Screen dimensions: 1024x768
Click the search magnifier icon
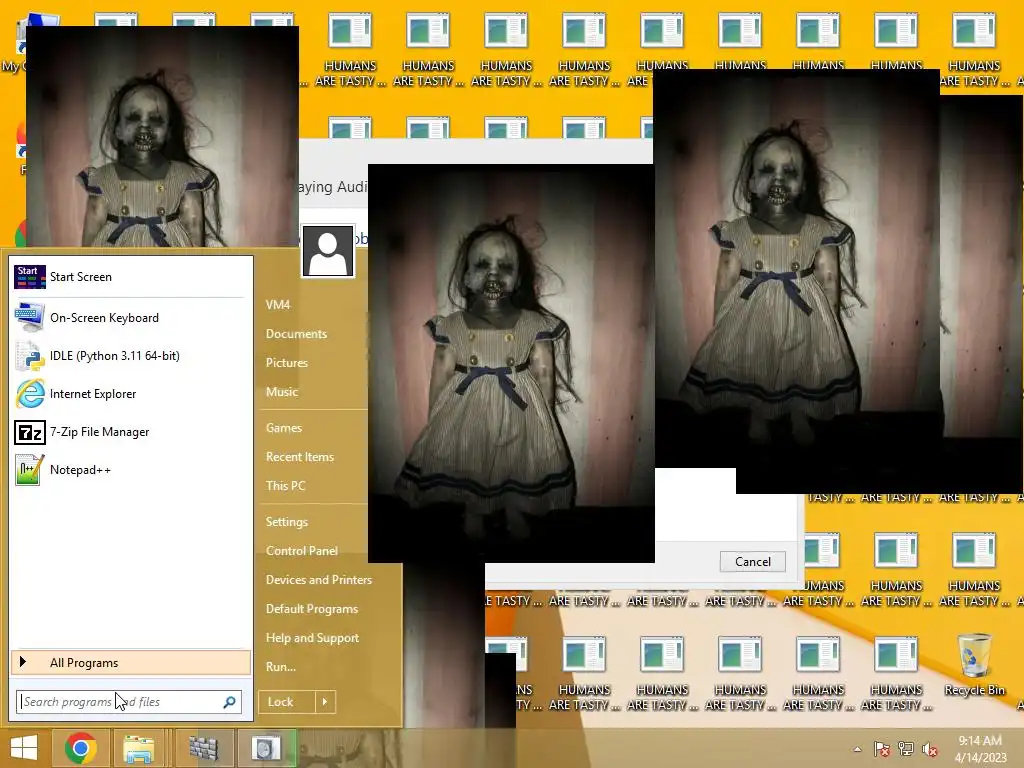click(x=229, y=702)
